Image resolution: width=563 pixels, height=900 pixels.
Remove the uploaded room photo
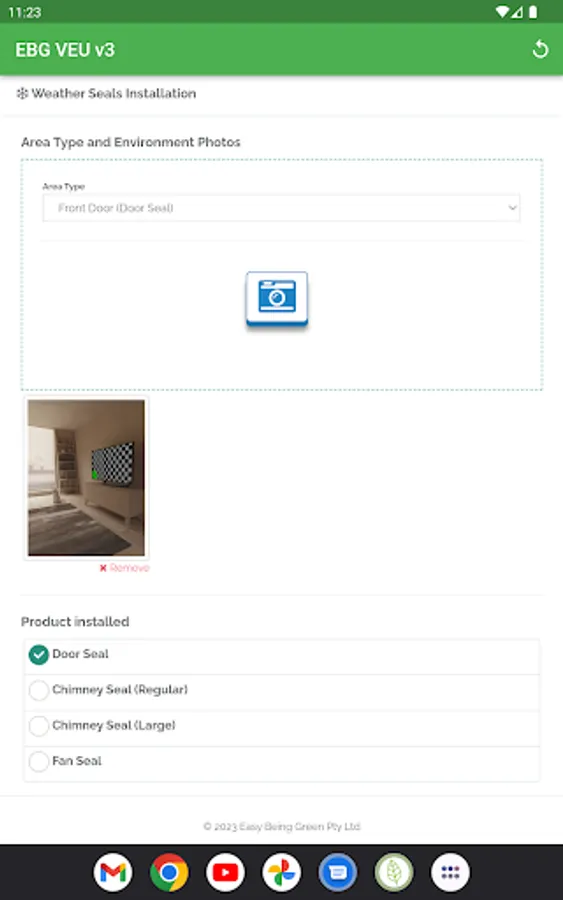click(x=125, y=568)
